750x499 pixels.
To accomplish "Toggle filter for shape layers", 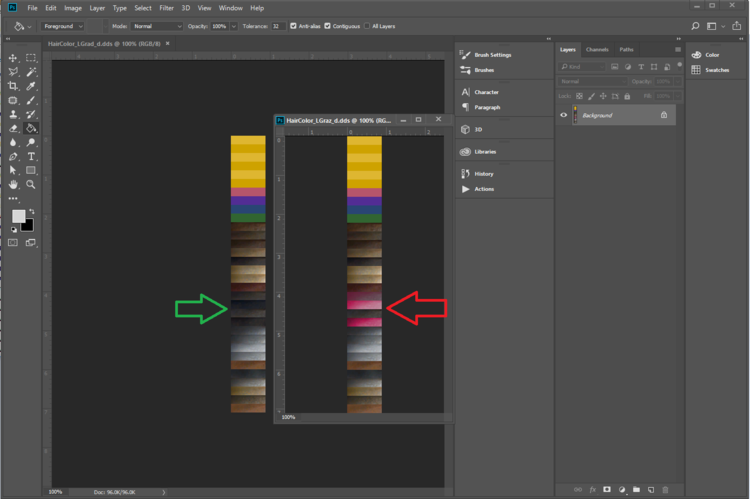I will tap(654, 67).
